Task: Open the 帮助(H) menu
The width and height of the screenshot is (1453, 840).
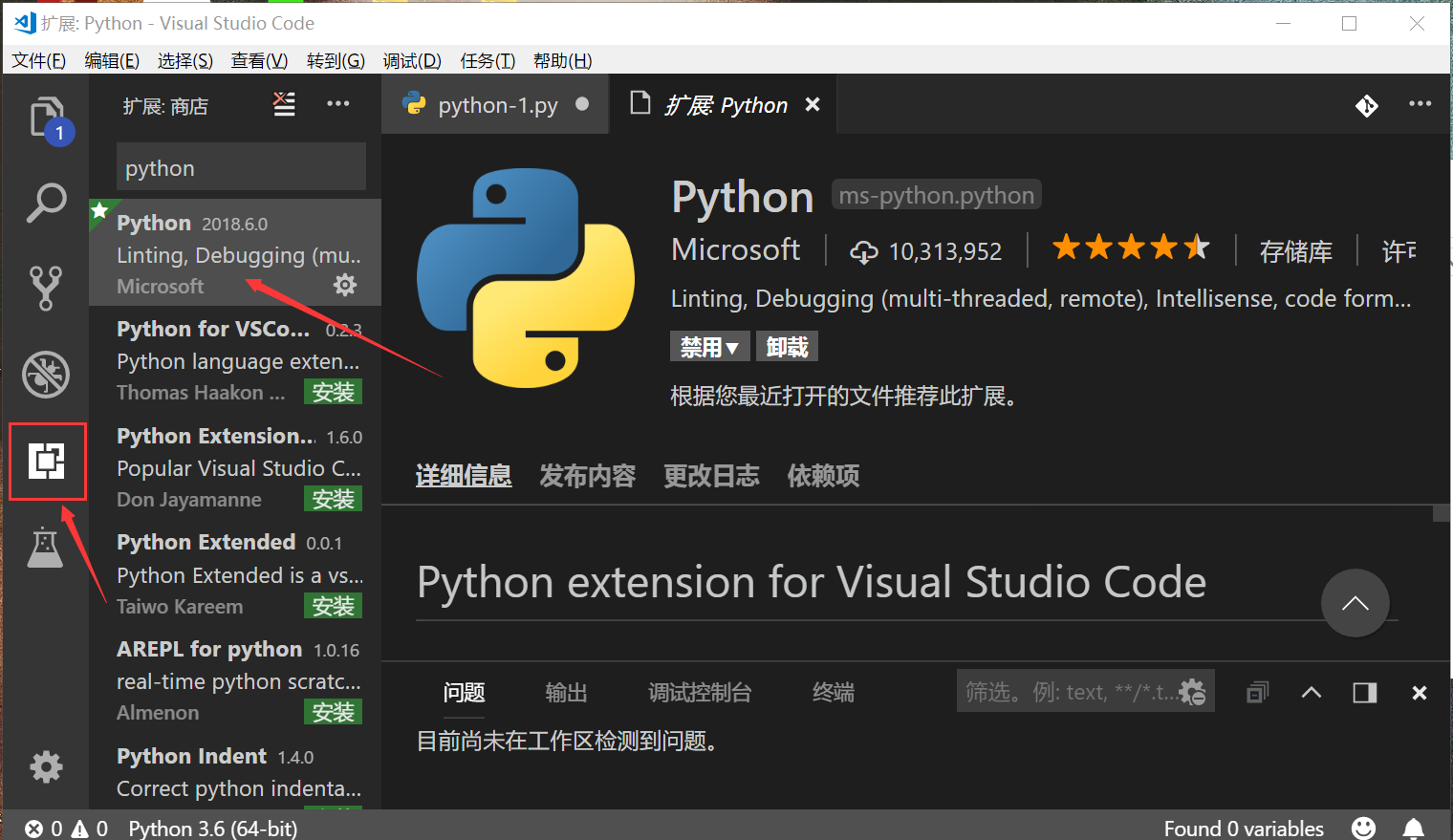Action: (562, 60)
